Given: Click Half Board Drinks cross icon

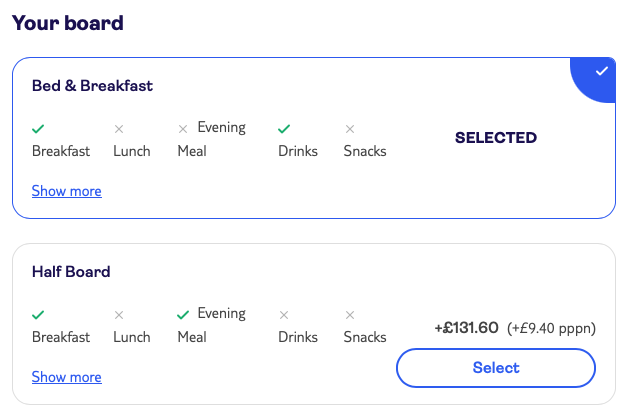Looking at the screenshot, I should coord(284,315).
